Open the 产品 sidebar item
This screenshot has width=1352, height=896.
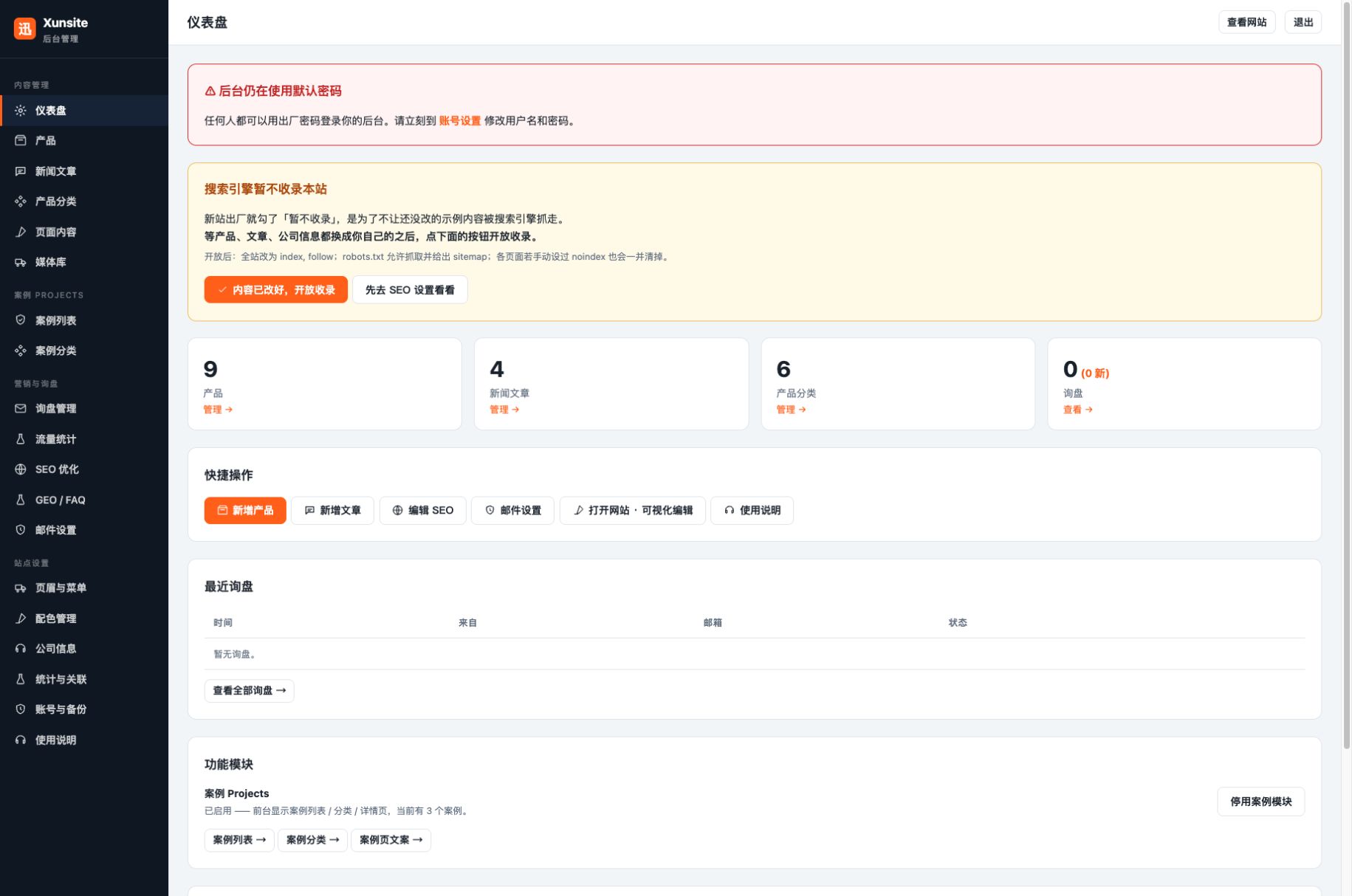coord(84,141)
